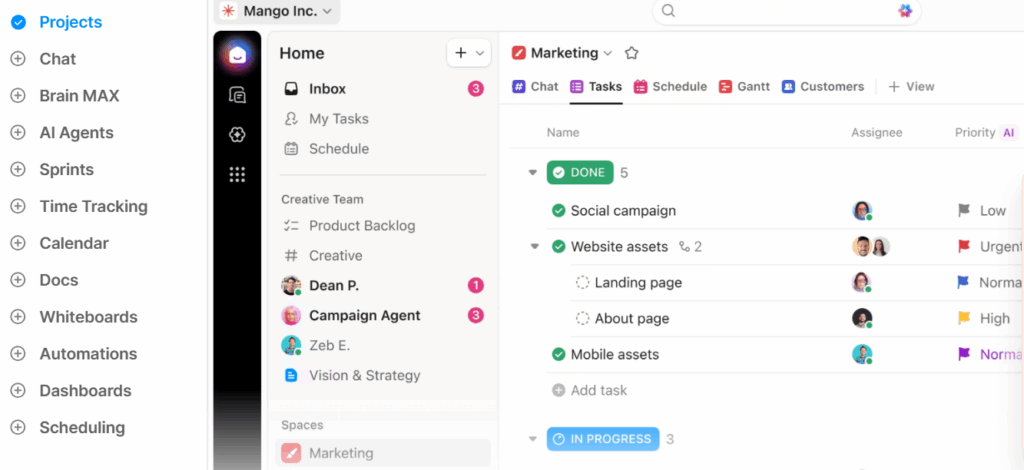
Task: Click the plus icon beside Sprints
Action: [x=18, y=170]
